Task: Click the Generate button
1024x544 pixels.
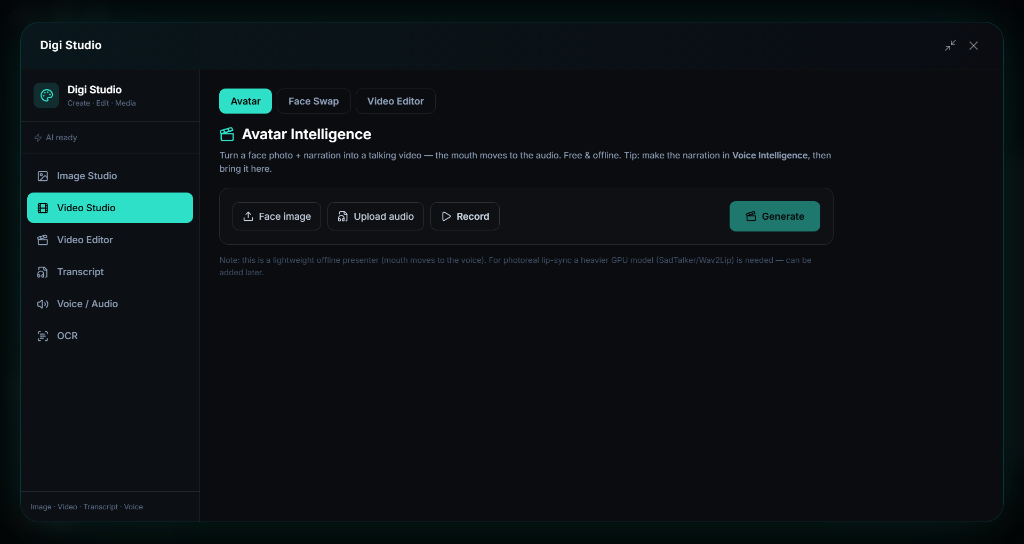Action: [775, 216]
